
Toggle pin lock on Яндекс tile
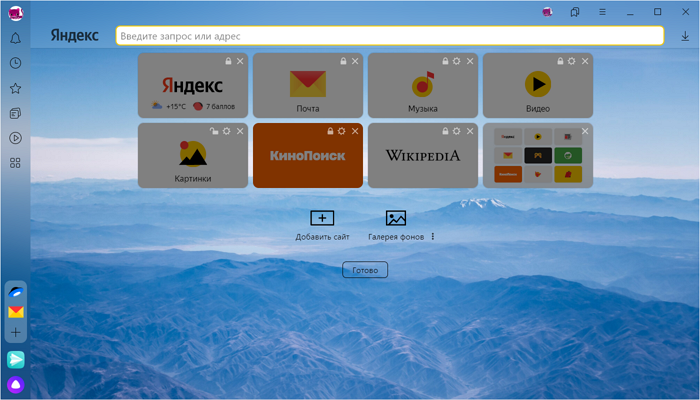[228, 61]
